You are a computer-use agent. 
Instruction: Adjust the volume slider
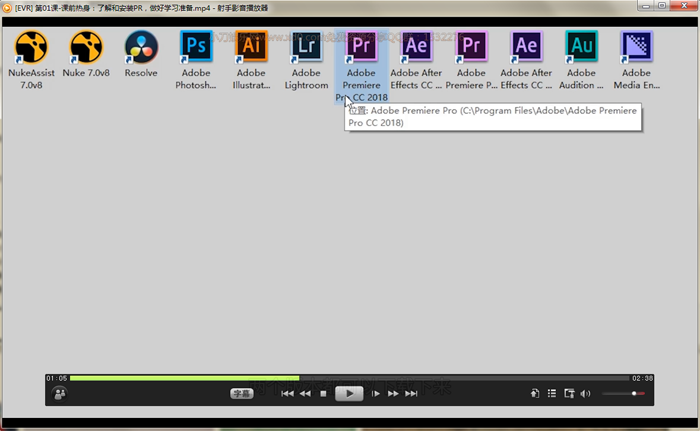coord(623,393)
